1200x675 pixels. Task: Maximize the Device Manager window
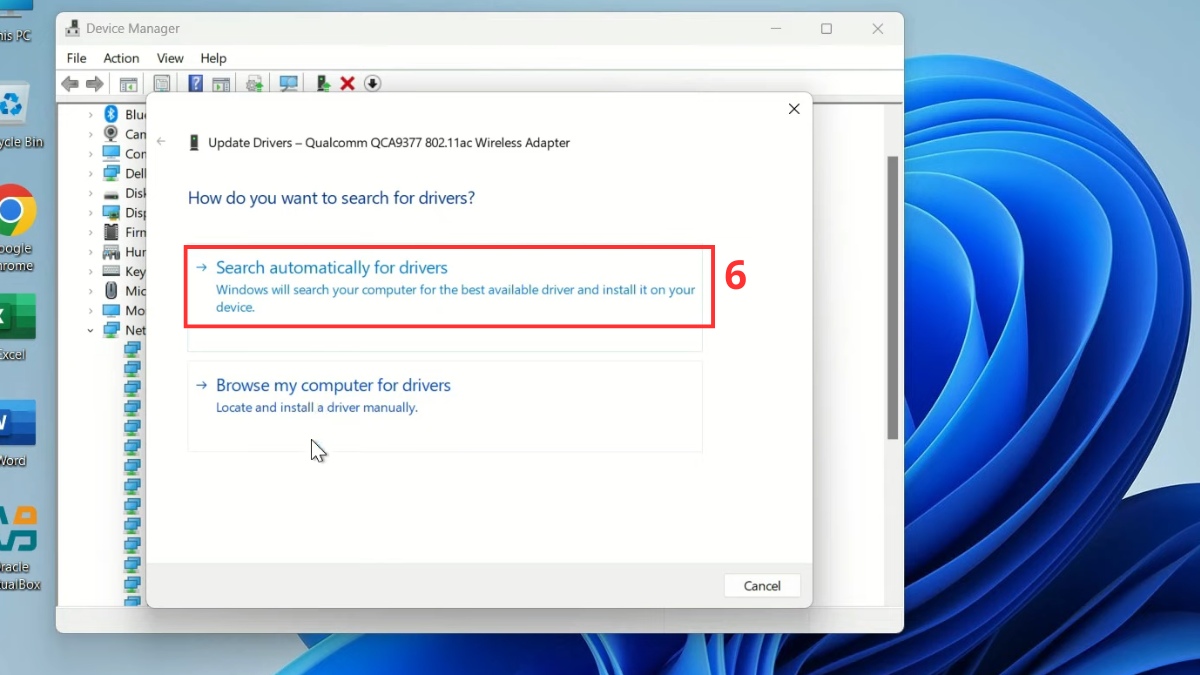pos(826,29)
